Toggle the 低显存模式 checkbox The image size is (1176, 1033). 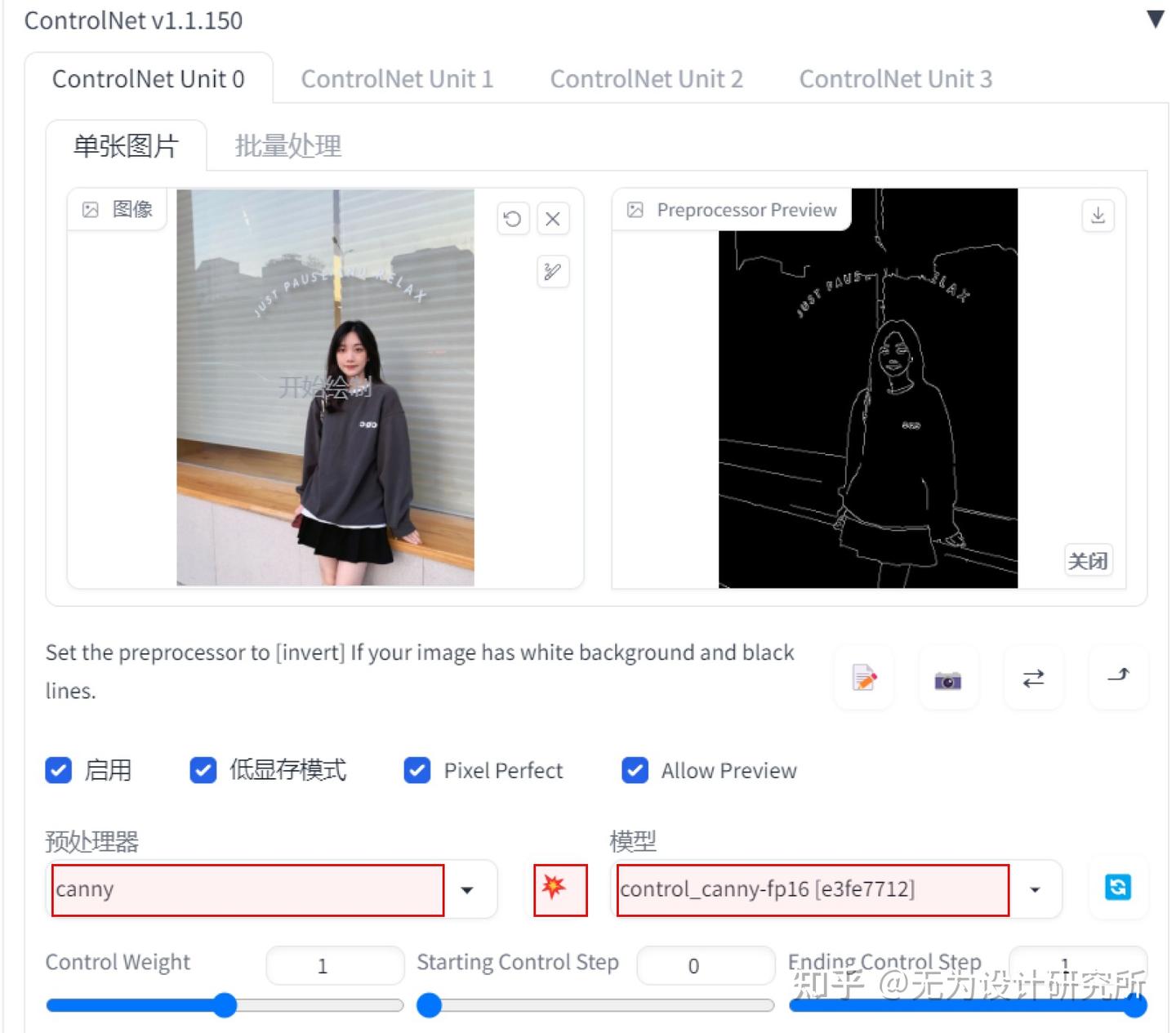tap(203, 770)
